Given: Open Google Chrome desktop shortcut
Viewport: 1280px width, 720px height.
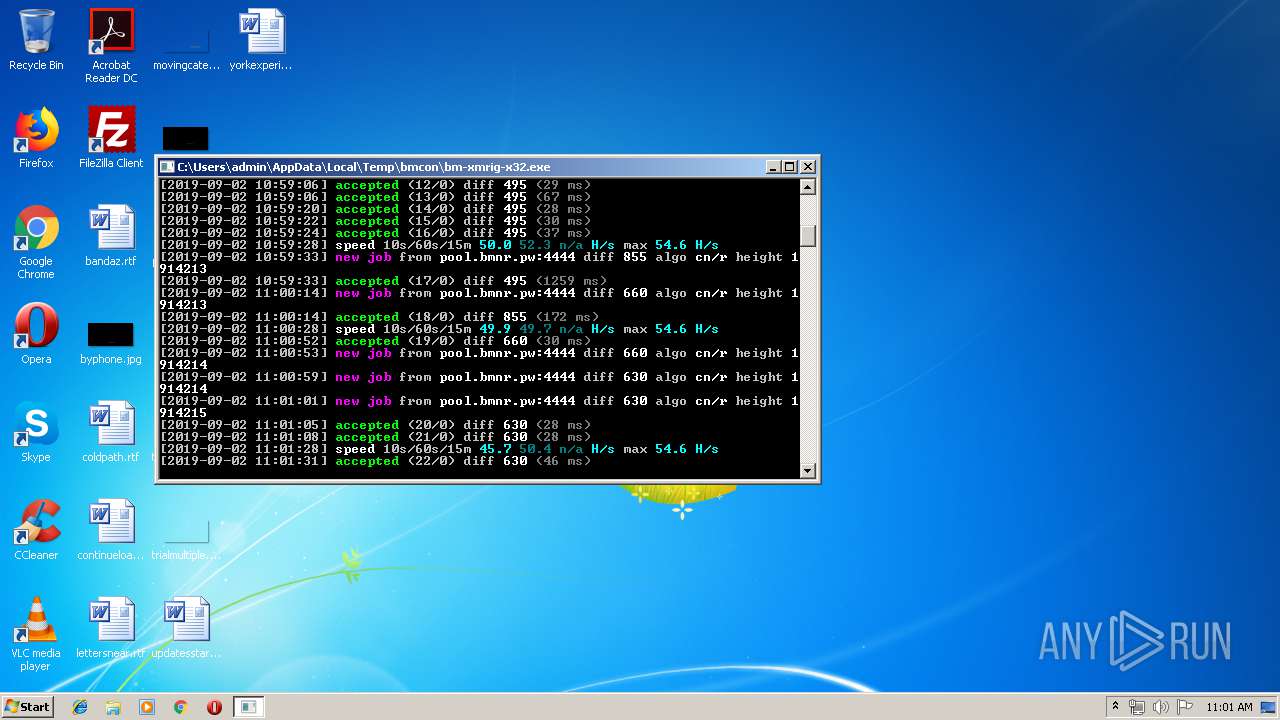Looking at the screenshot, I should click(x=36, y=242).
